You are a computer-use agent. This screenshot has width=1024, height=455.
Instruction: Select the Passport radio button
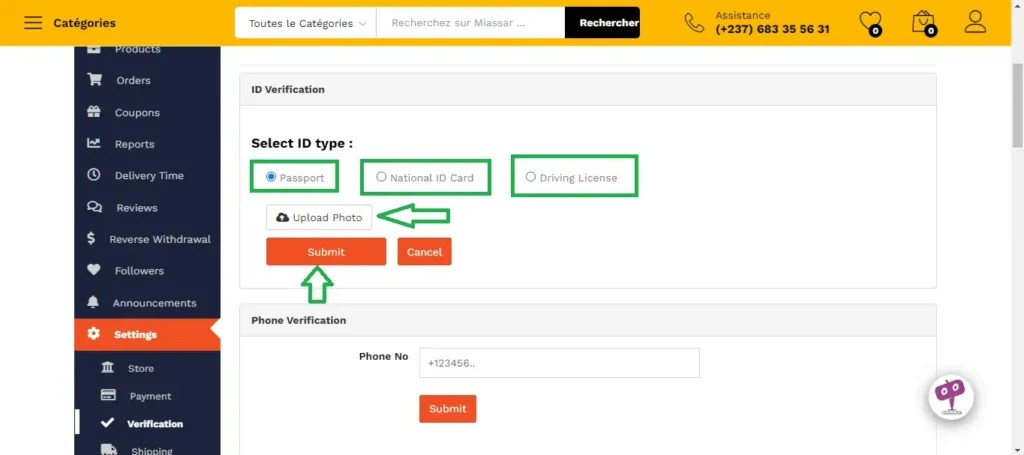point(271,177)
